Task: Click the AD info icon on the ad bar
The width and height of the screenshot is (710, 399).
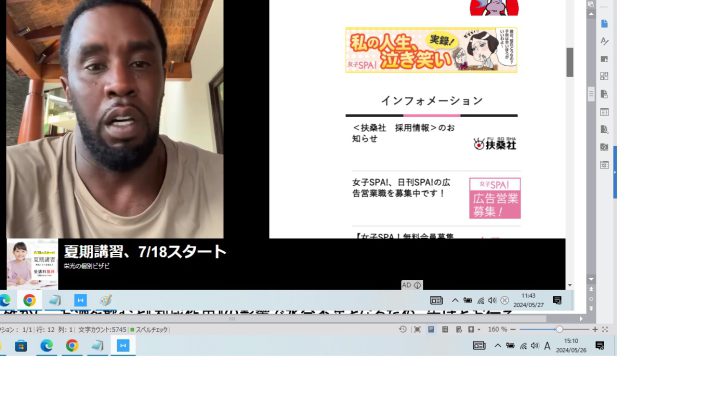Action: 417,285
